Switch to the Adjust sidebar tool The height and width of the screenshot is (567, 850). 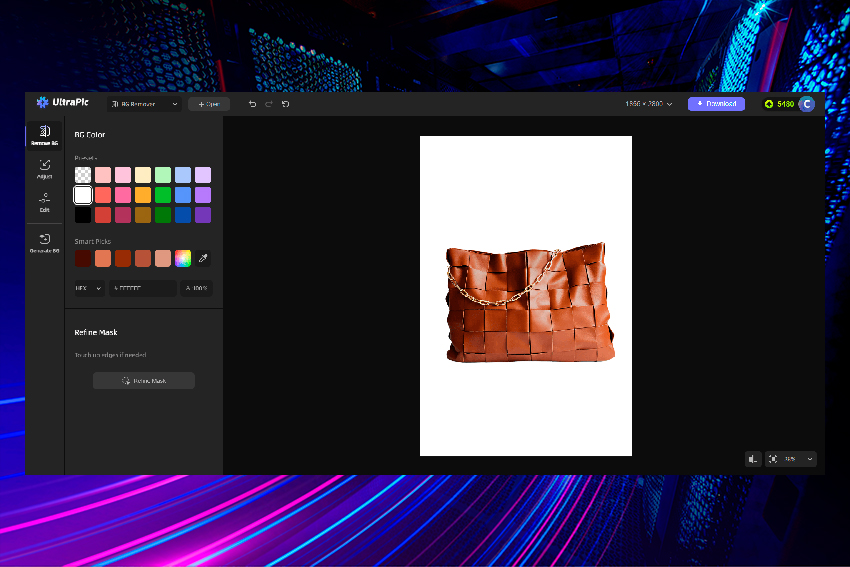click(x=44, y=169)
